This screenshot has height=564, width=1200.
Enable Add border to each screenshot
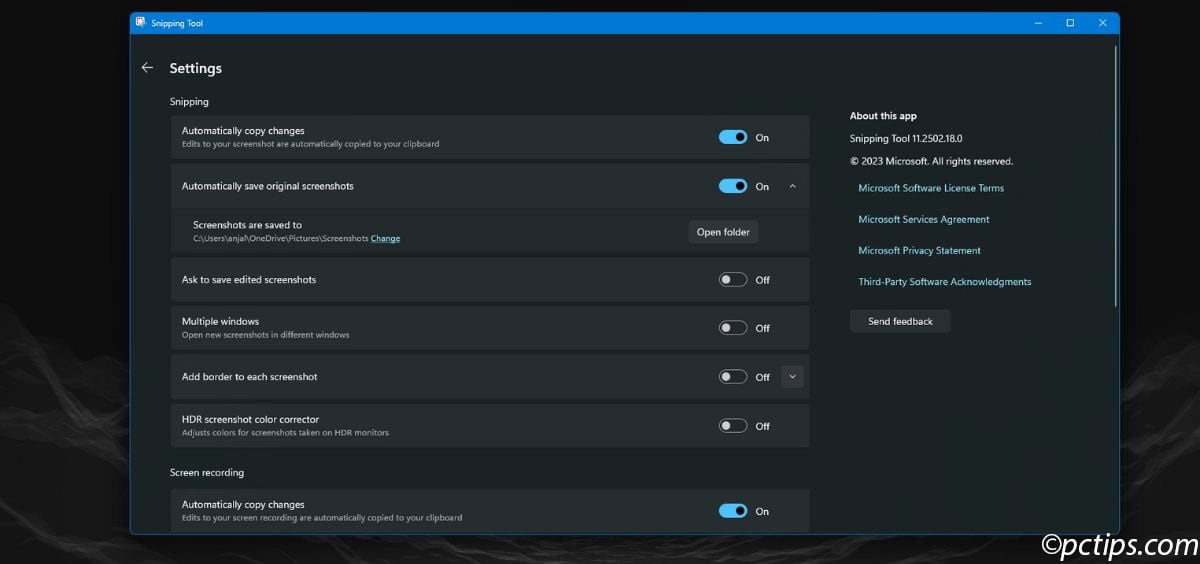point(733,377)
